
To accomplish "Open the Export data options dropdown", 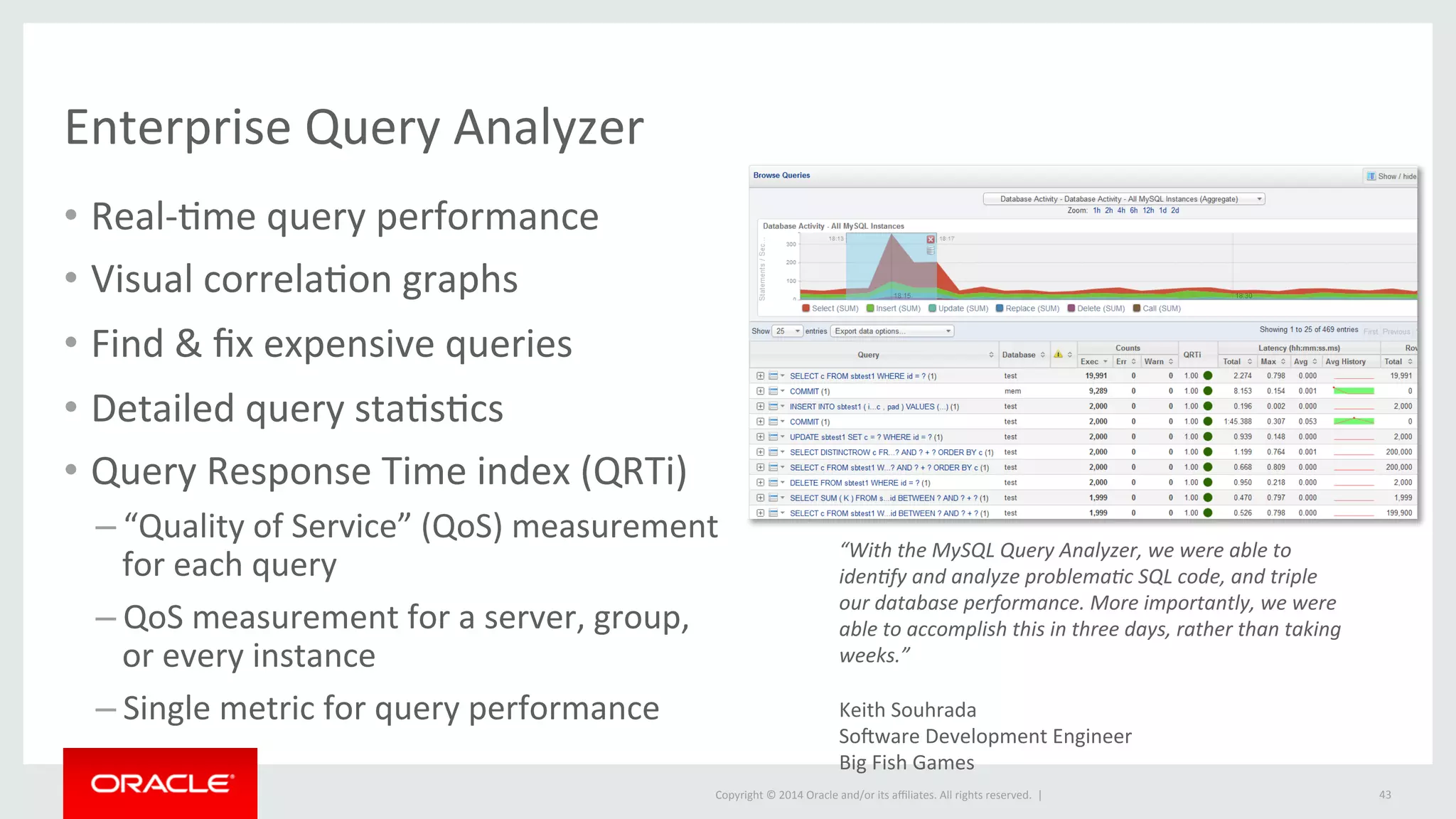I will (892, 331).
